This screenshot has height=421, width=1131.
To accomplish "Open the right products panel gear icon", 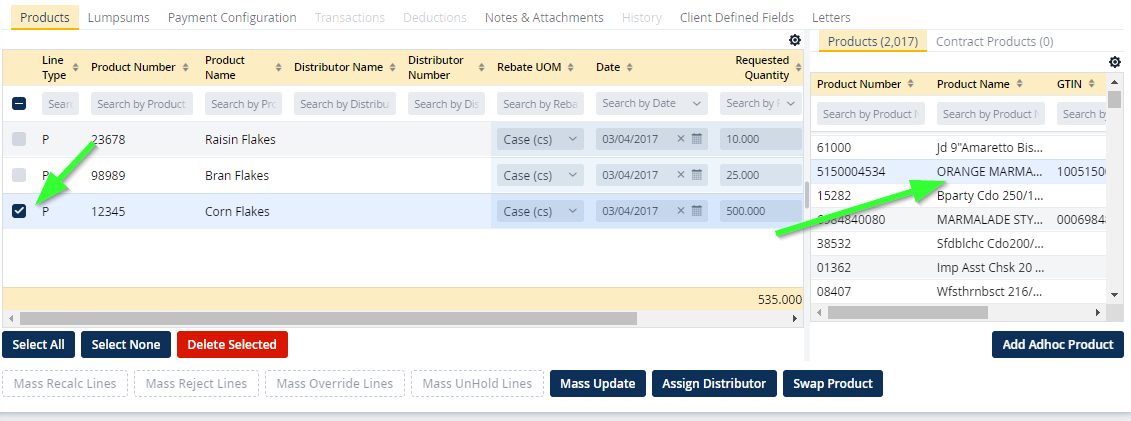I will [1115, 62].
